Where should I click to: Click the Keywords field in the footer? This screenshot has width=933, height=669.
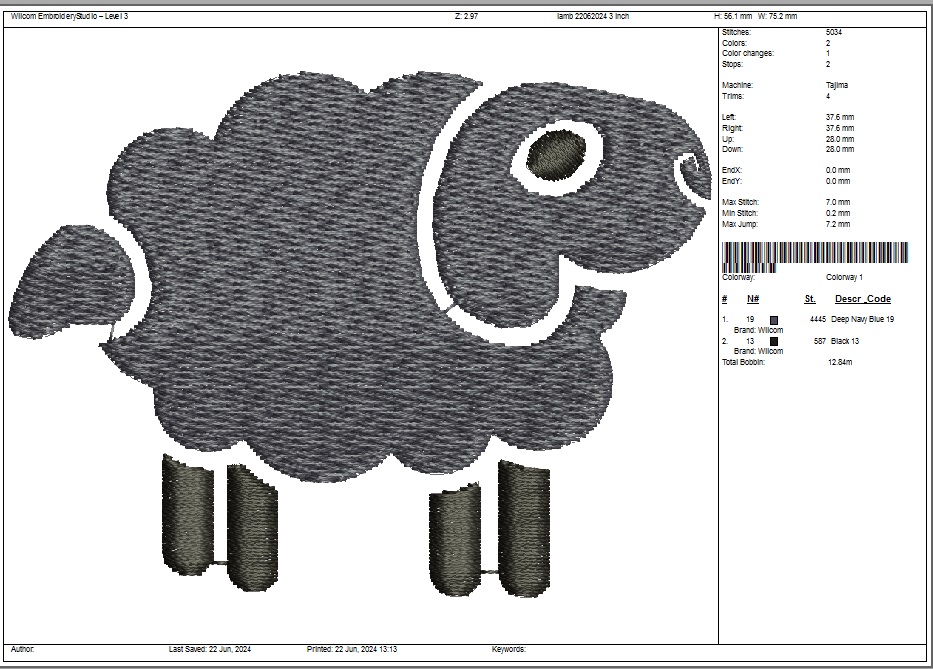(x=508, y=649)
